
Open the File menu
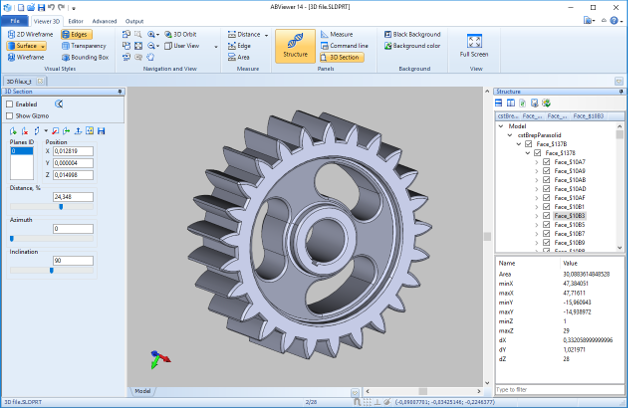[x=15, y=20]
